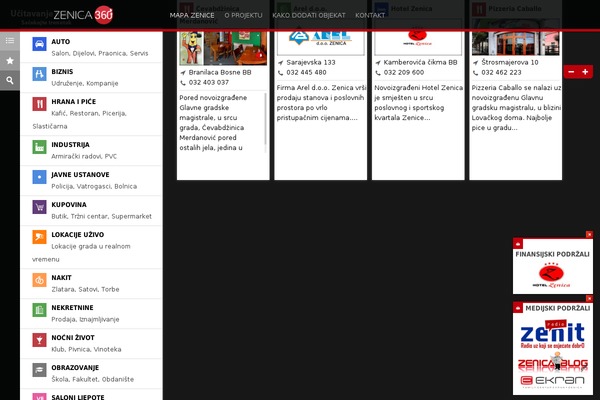The image size is (600, 400).
Task: Click the Policija, Vatrogasci, Bolnica subtitle
Action: (x=94, y=186)
